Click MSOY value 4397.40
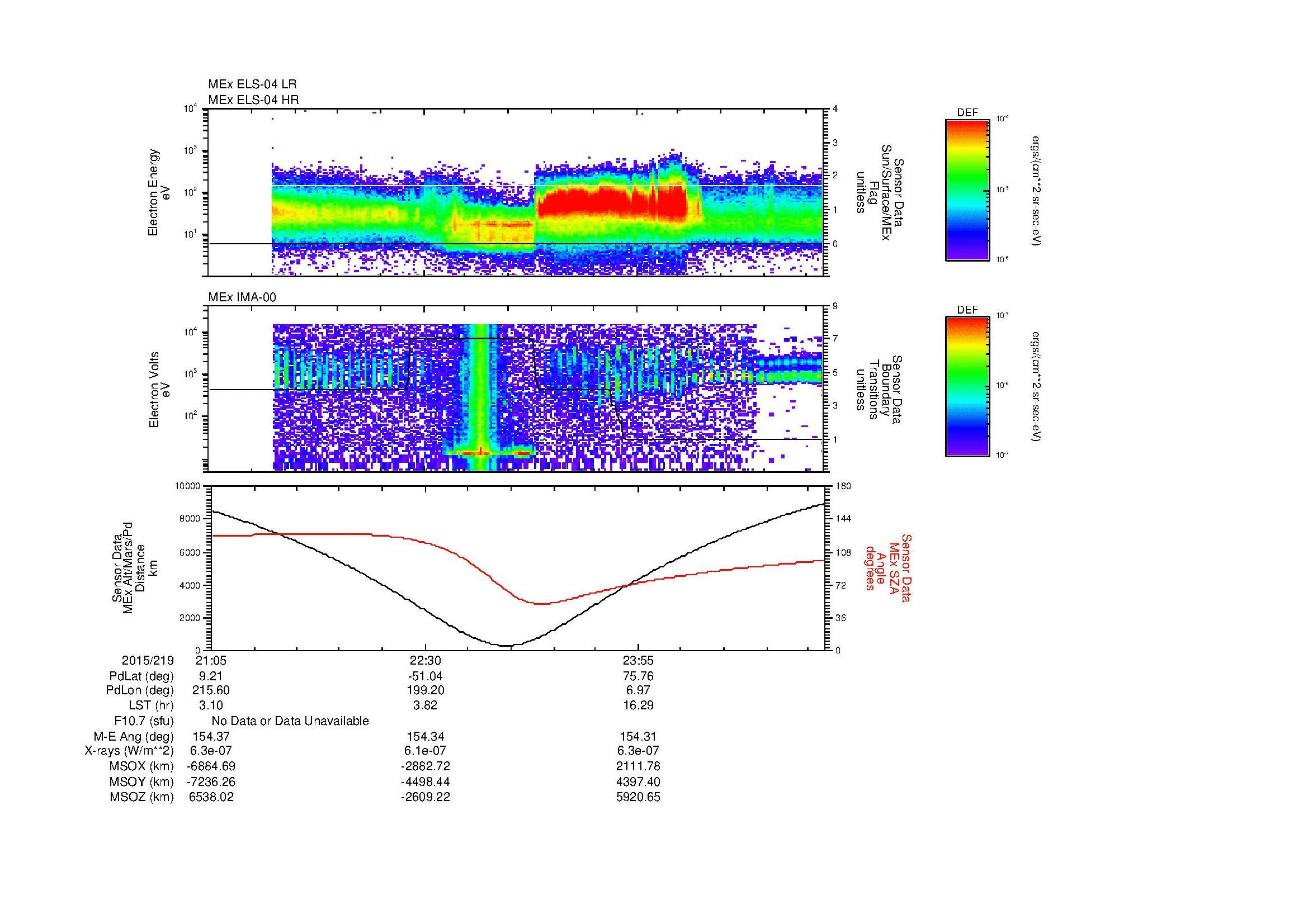This screenshot has height=924, width=1308. point(638,781)
